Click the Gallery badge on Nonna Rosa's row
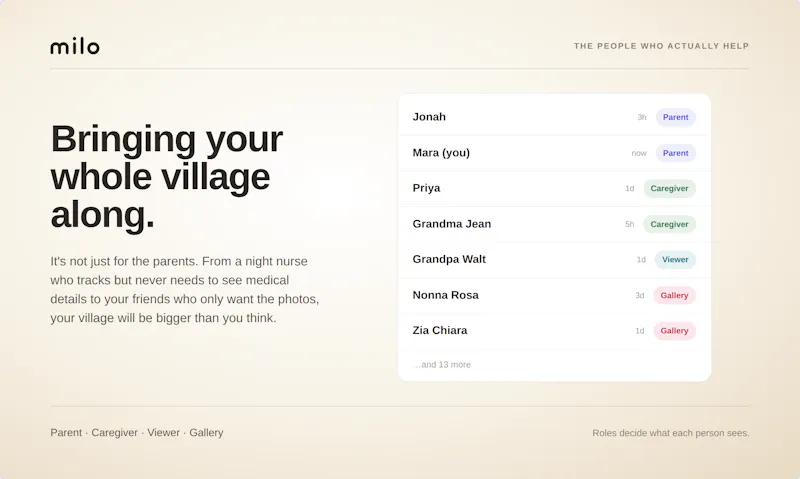 pos(674,295)
